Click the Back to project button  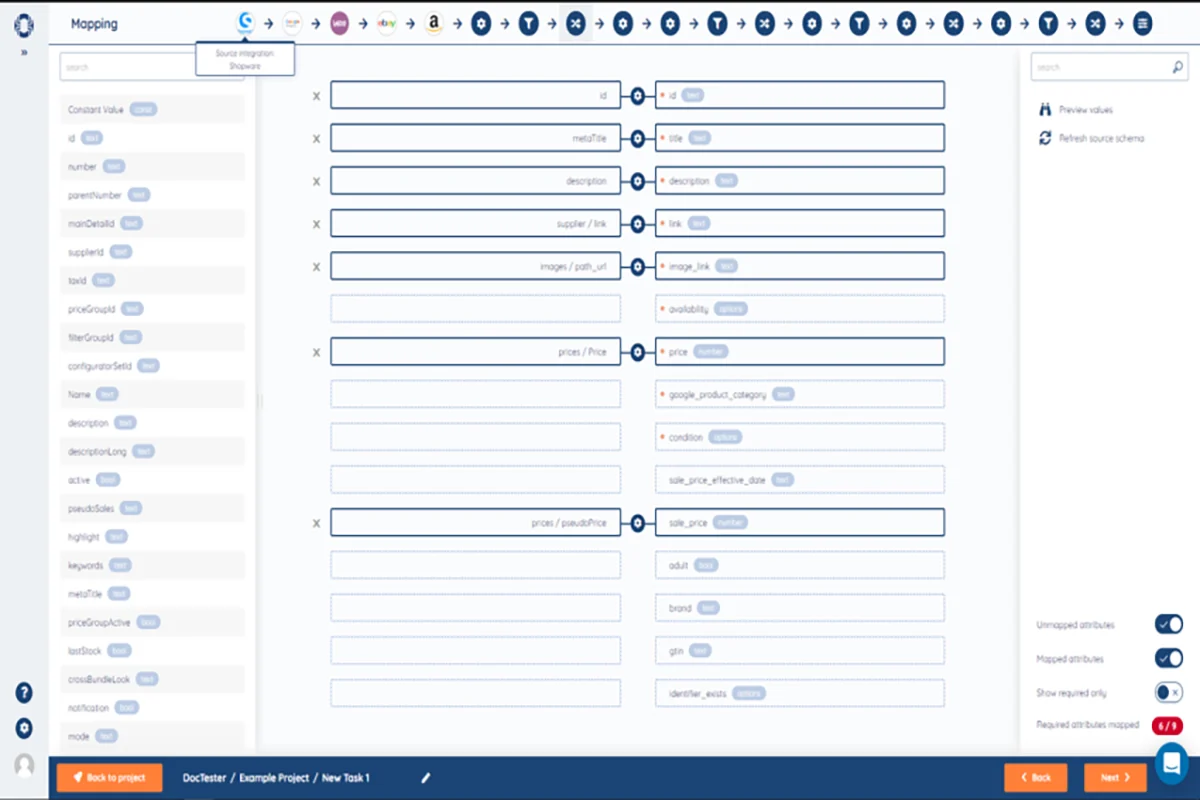coord(109,778)
